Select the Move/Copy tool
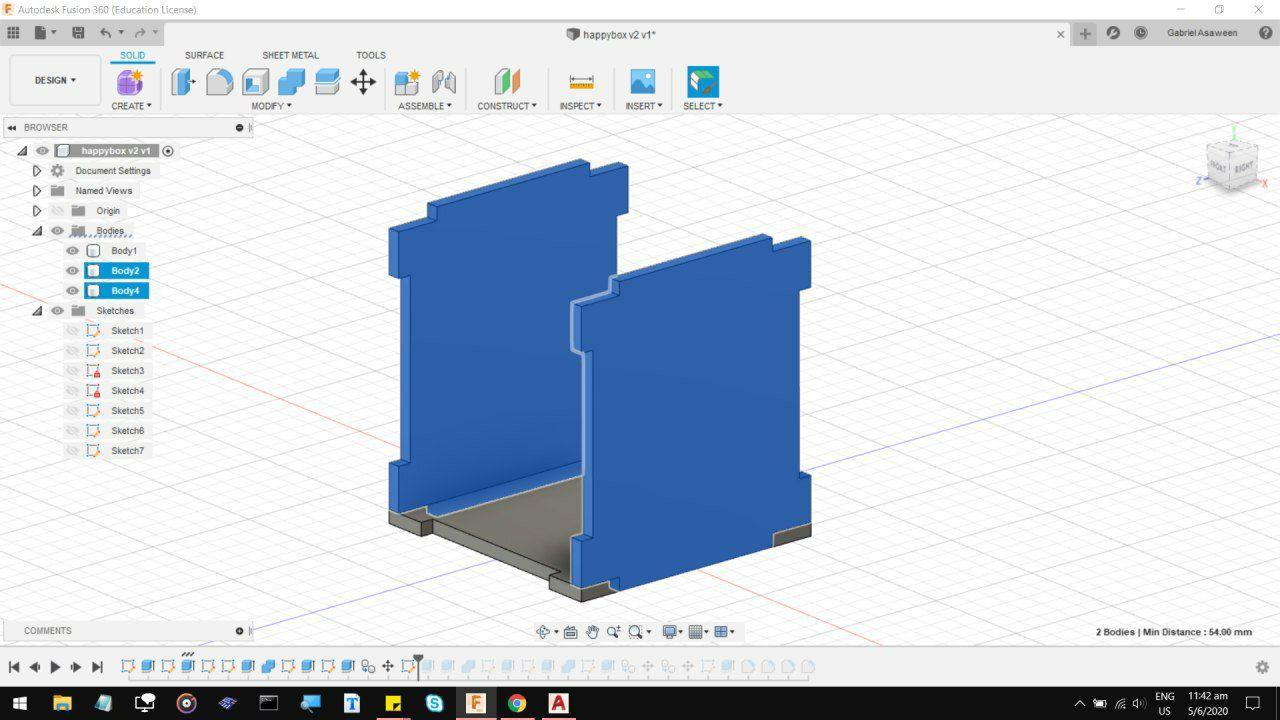1280x720 pixels. coord(363,82)
